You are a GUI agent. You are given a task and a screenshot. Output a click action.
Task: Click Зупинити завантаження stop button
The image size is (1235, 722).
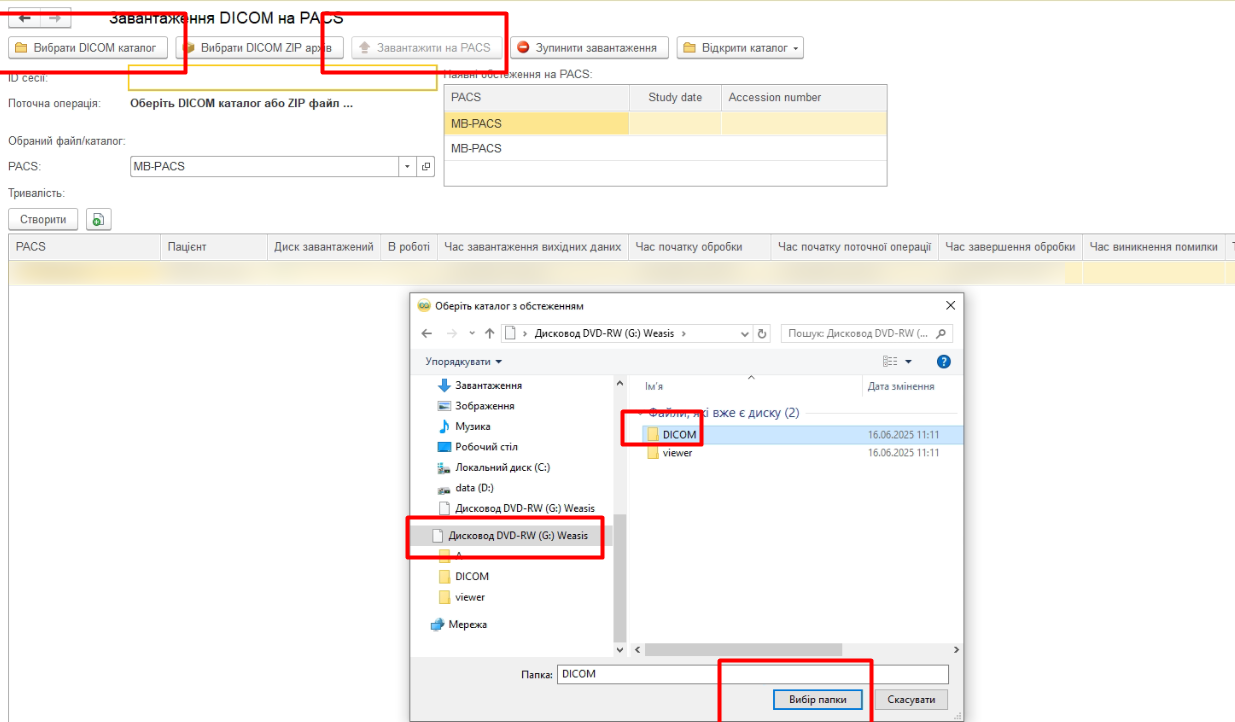point(589,48)
